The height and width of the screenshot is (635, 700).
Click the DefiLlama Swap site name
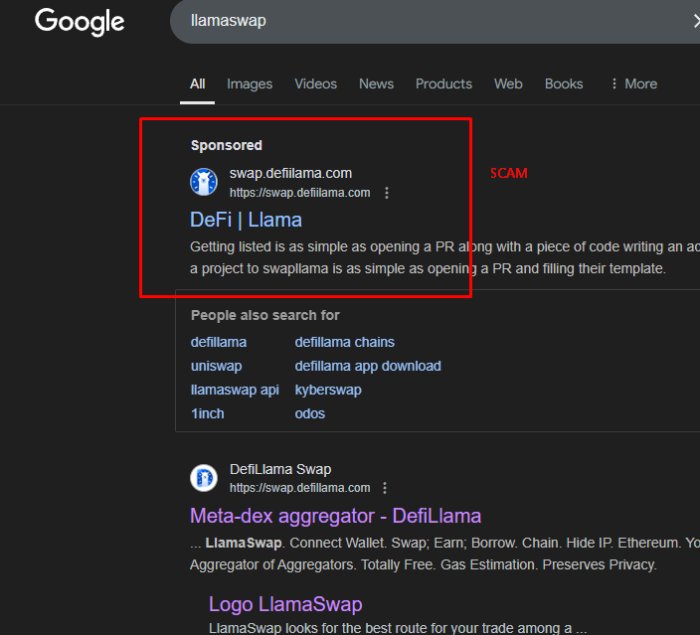pyautogui.click(x=280, y=469)
